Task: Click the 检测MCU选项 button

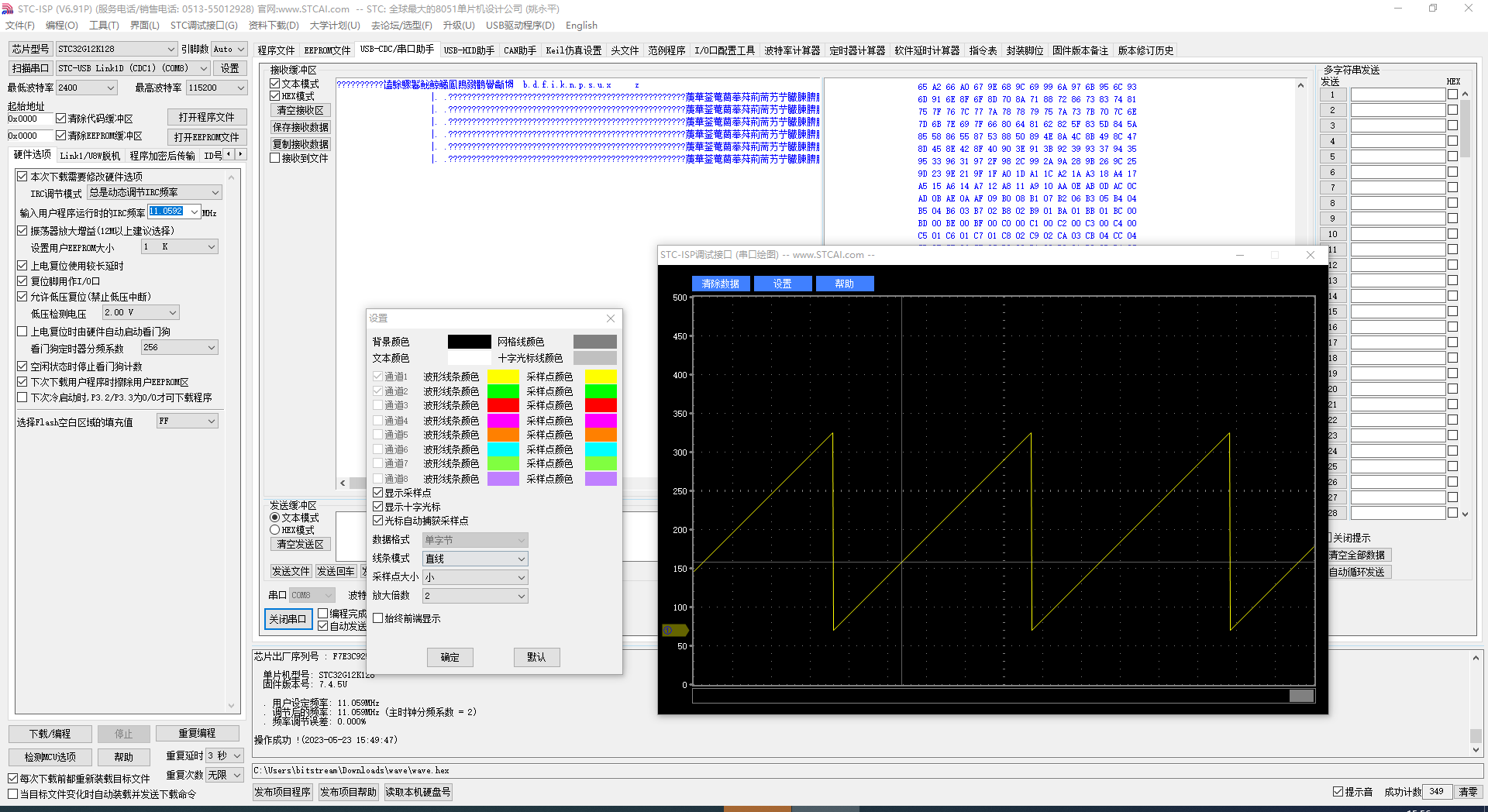Action: [x=50, y=757]
